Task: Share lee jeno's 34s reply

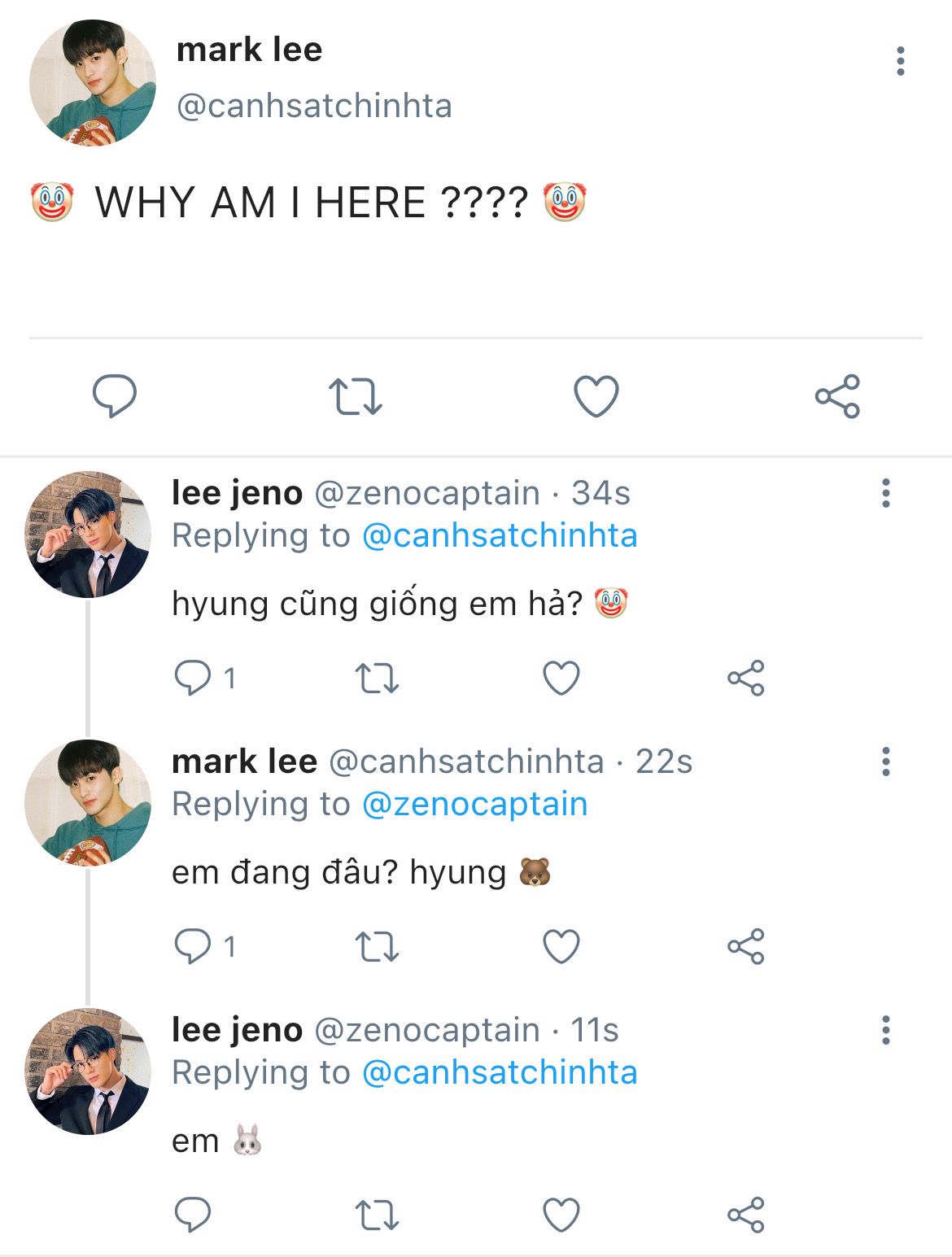Action: coord(746,678)
